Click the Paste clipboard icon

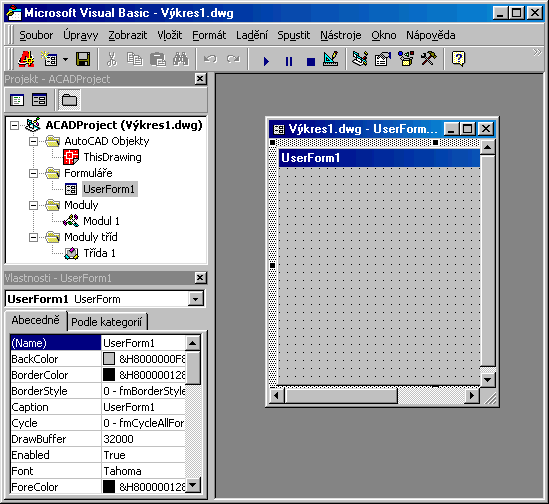coord(158,59)
